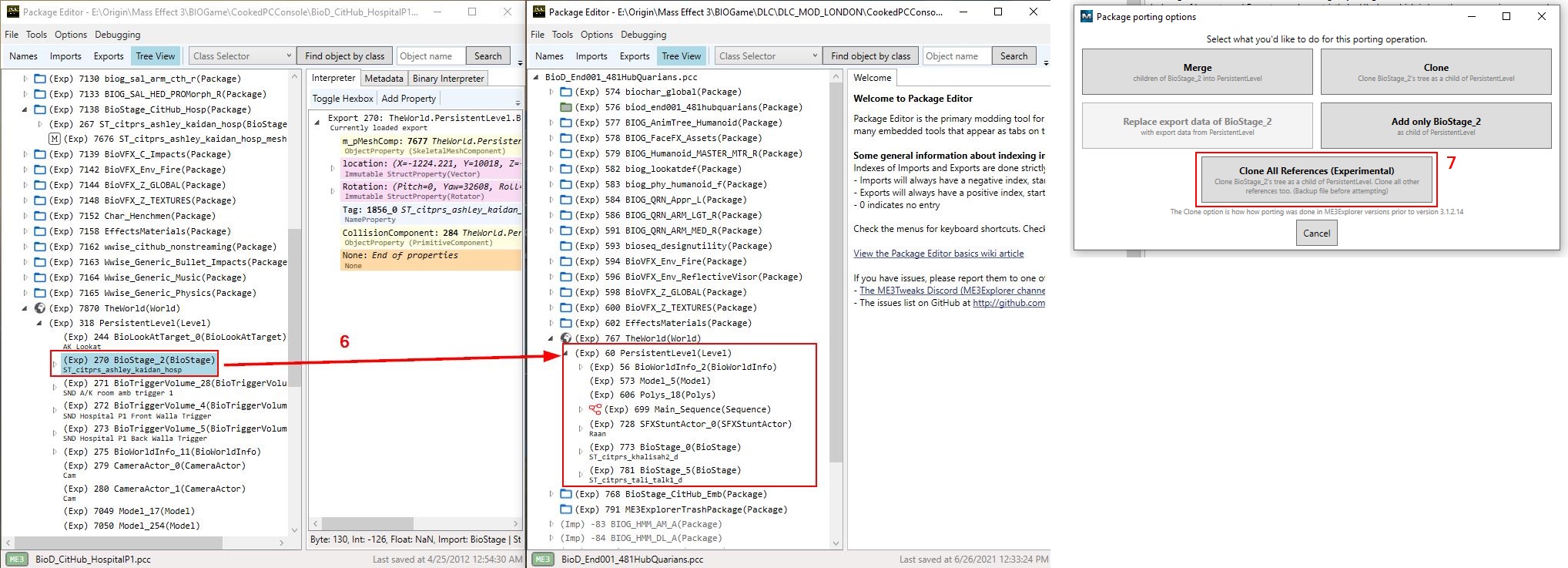Viewport: 1568px width, 568px height.
Task: Click Object name field in left editor
Action: pos(431,55)
